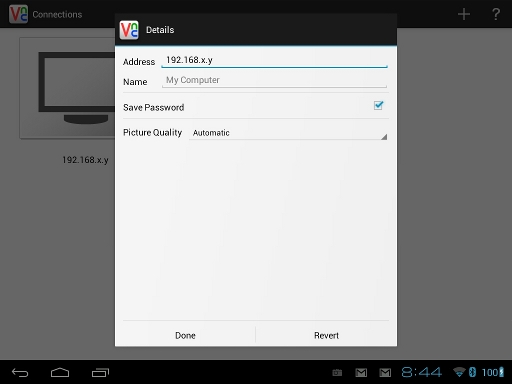The width and height of the screenshot is (512, 384).
Task: Tap the battery 100 indicator
Action: (493, 372)
